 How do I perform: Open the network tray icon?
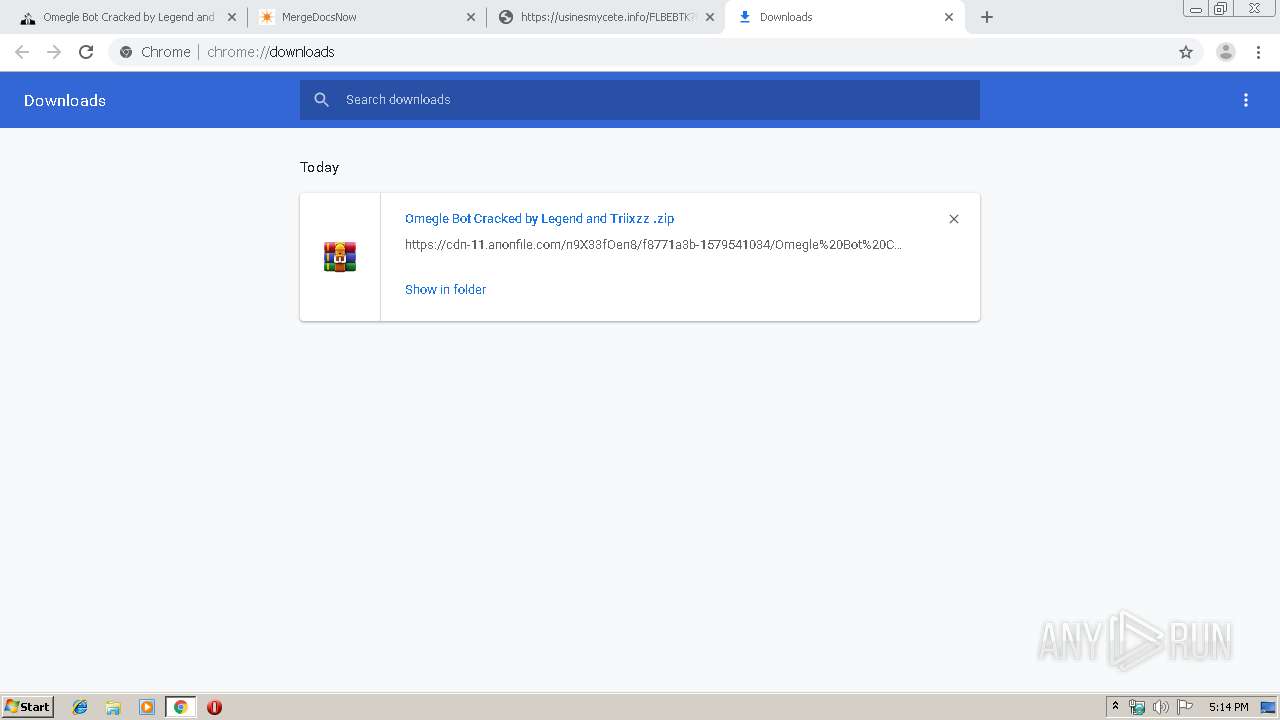click(1137, 707)
